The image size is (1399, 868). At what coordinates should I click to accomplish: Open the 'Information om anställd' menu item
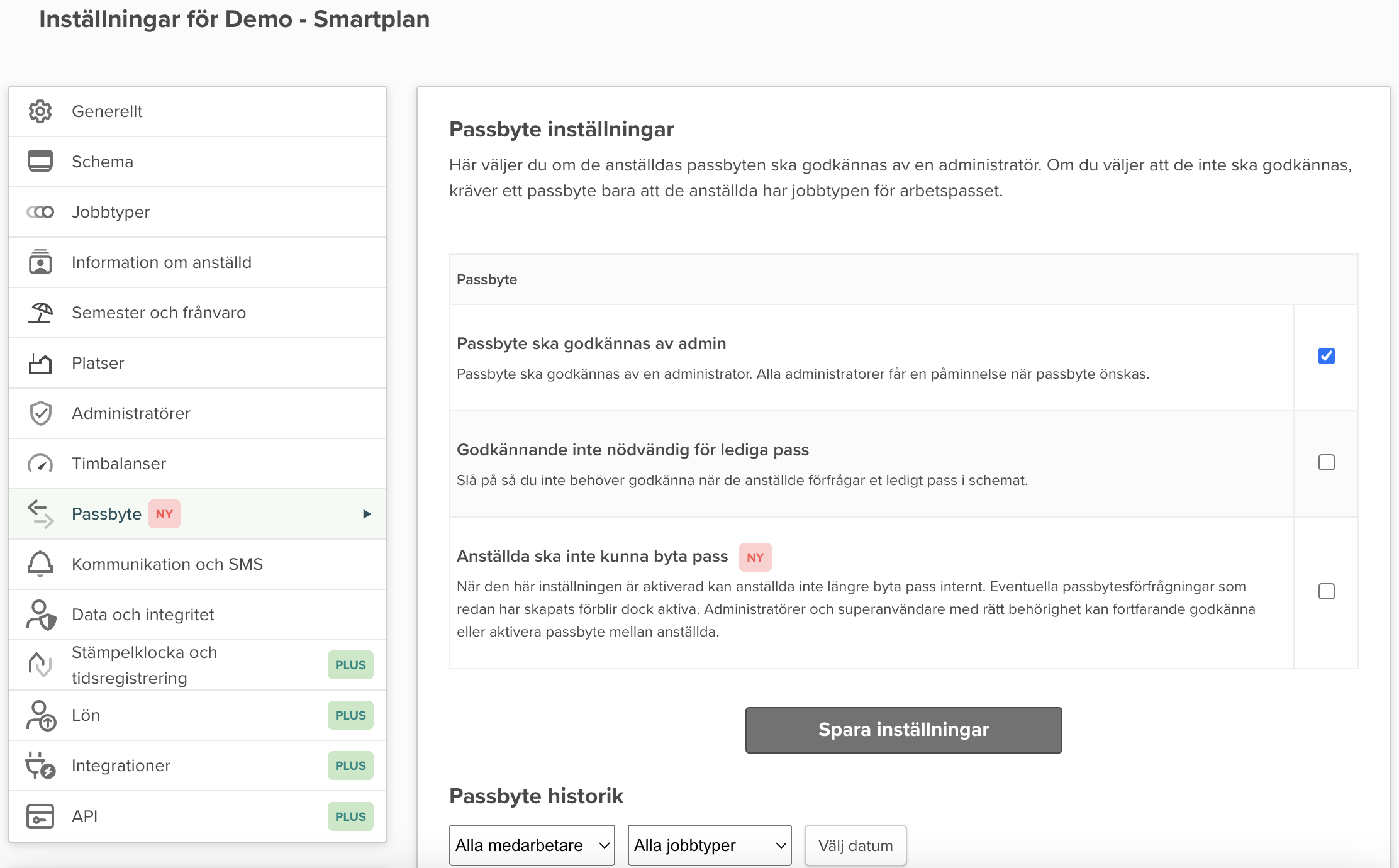tap(162, 262)
